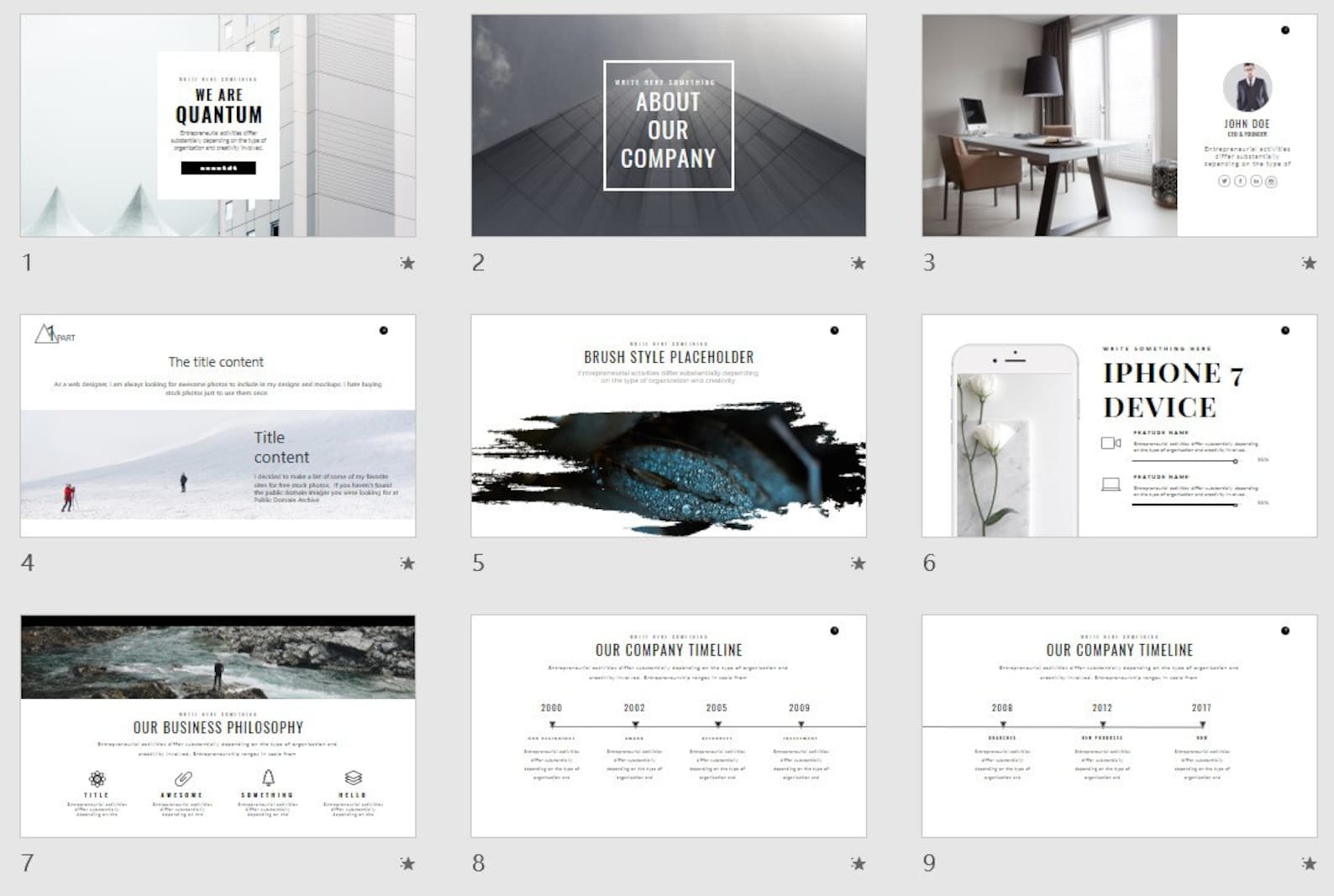Click the animation star icon under slide 5
The width and height of the screenshot is (1334, 896).
(x=858, y=563)
